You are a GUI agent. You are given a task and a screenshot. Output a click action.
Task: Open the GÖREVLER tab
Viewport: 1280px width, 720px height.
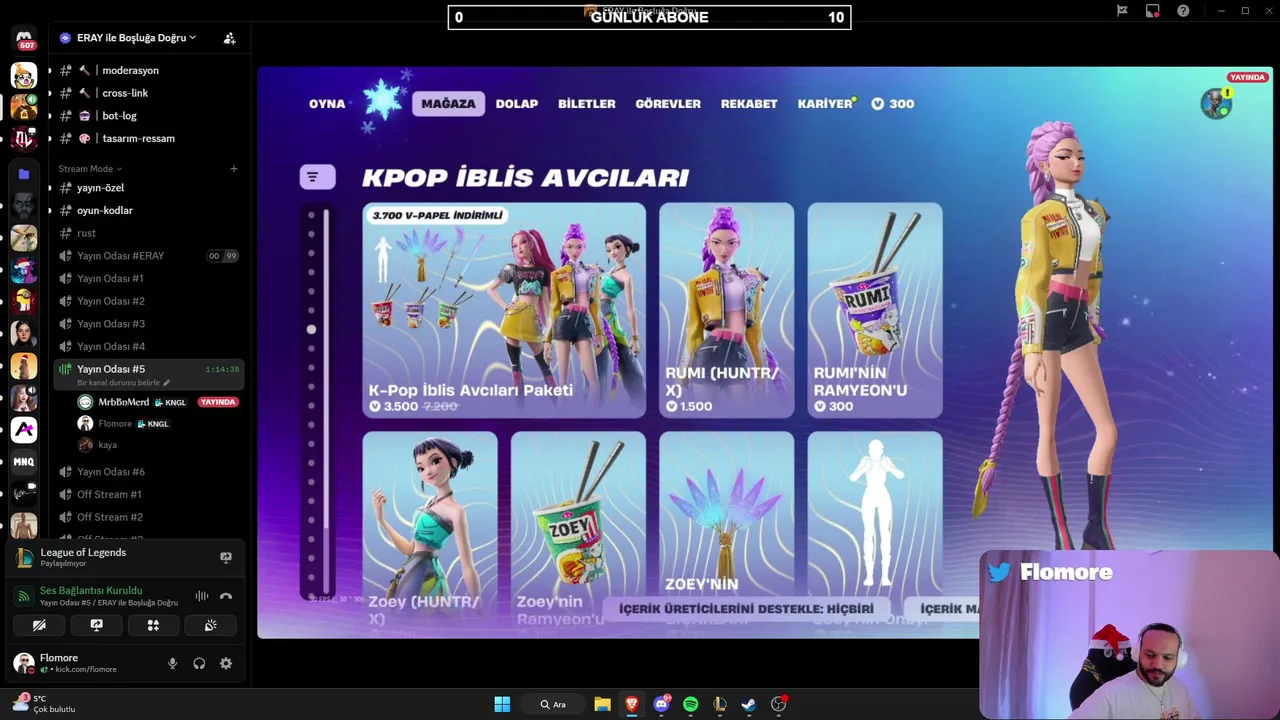point(668,104)
